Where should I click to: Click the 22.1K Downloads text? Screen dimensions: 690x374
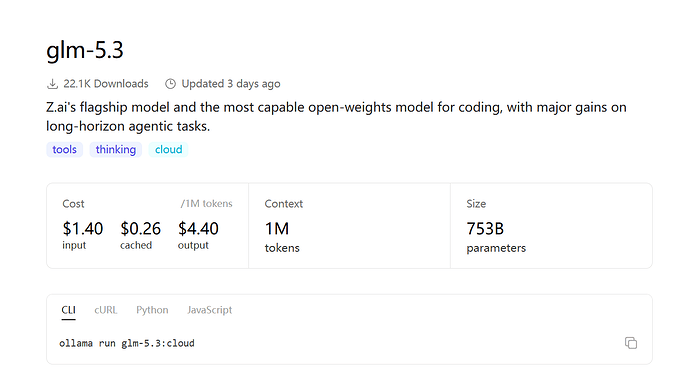click(106, 84)
